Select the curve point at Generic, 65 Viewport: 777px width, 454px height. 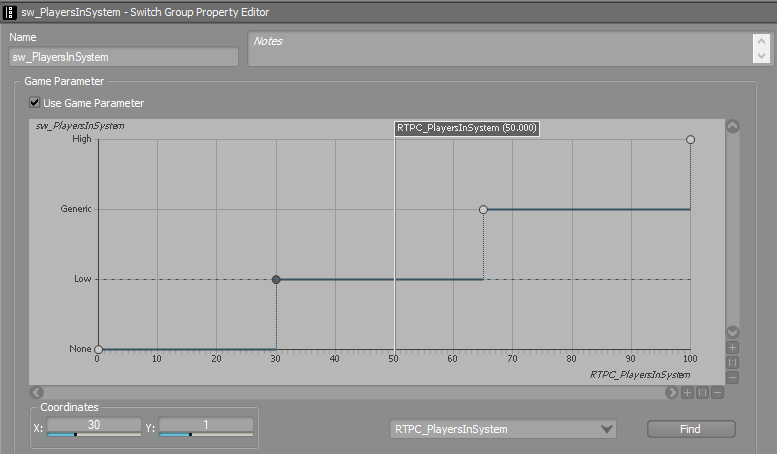point(483,210)
